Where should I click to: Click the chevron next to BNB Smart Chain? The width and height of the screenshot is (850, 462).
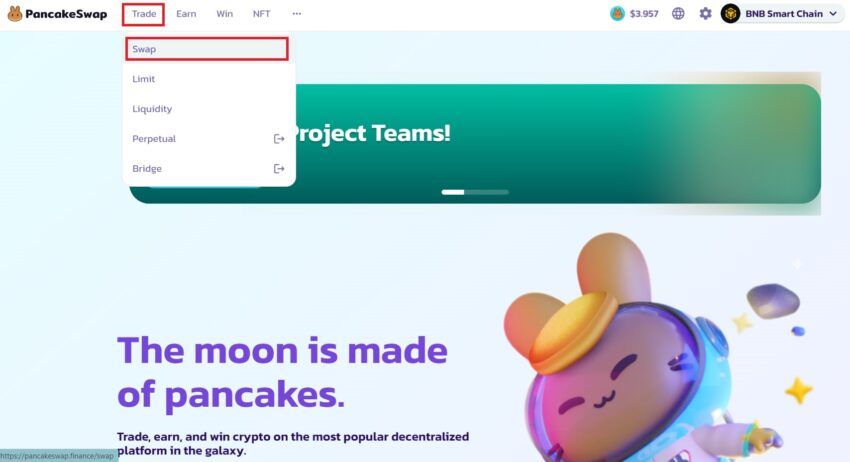(833, 14)
